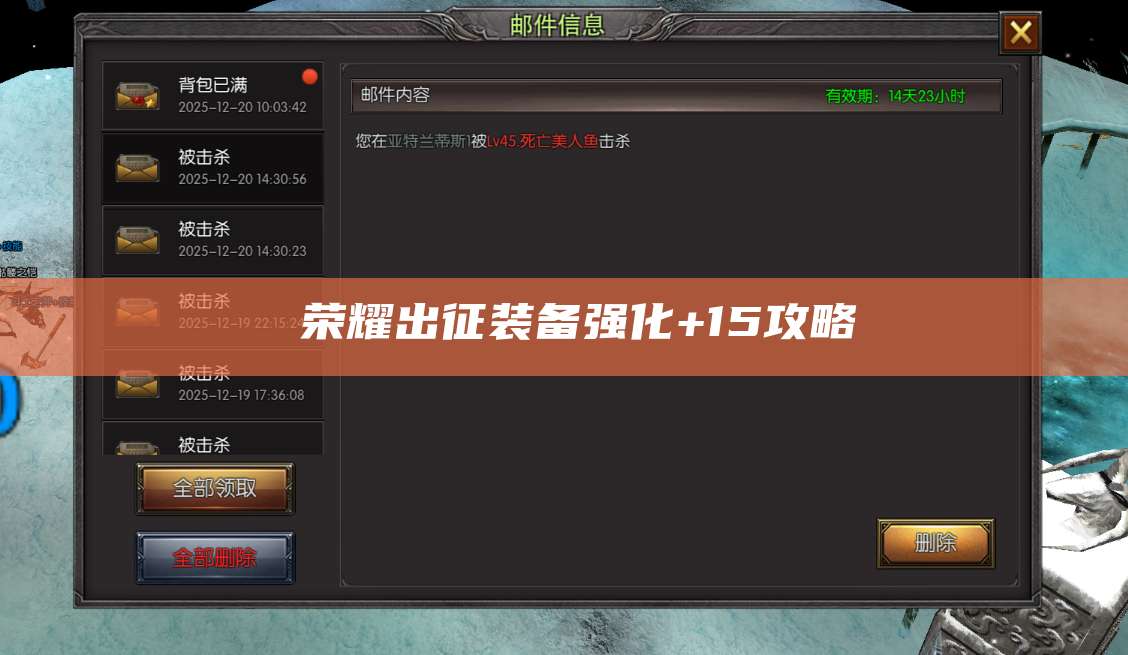
Task: Click envelope icon of the 2025-12-19 22:15 mail
Action: pyautogui.click(x=137, y=312)
